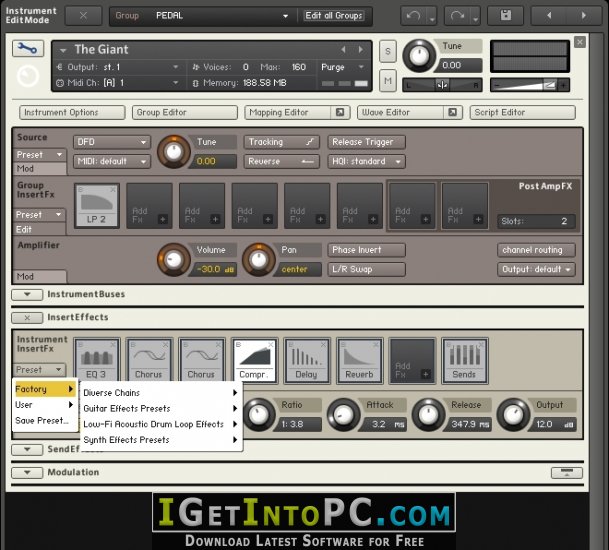Screen dimensions: 609x550
Task: Open the Group Editor
Action: pos(185,112)
